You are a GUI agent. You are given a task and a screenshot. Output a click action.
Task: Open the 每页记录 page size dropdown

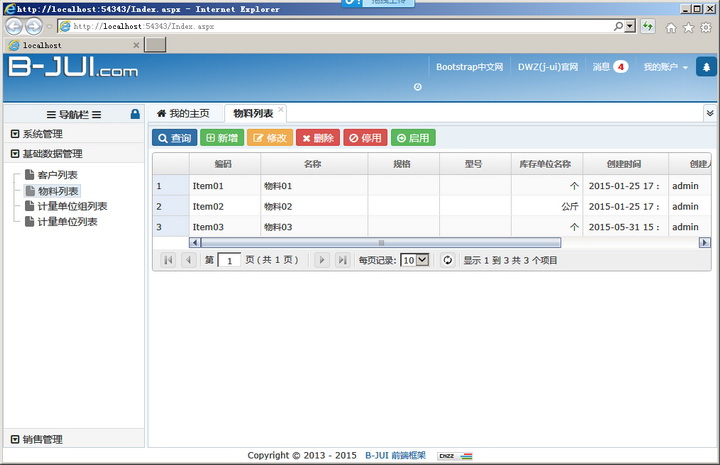(x=415, y=260)
